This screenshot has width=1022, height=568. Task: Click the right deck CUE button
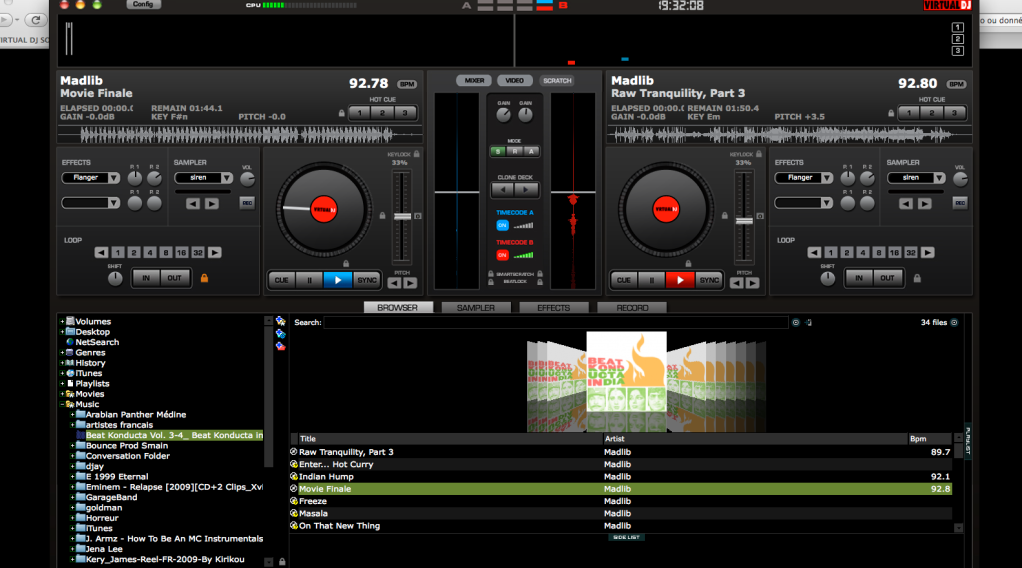[x=624, y=280]
